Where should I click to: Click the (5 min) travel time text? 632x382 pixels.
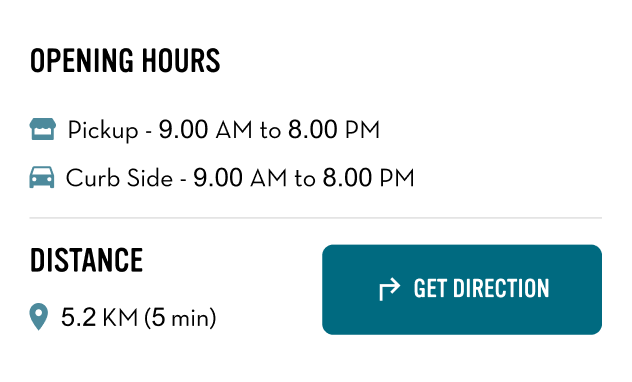point(180,318)
